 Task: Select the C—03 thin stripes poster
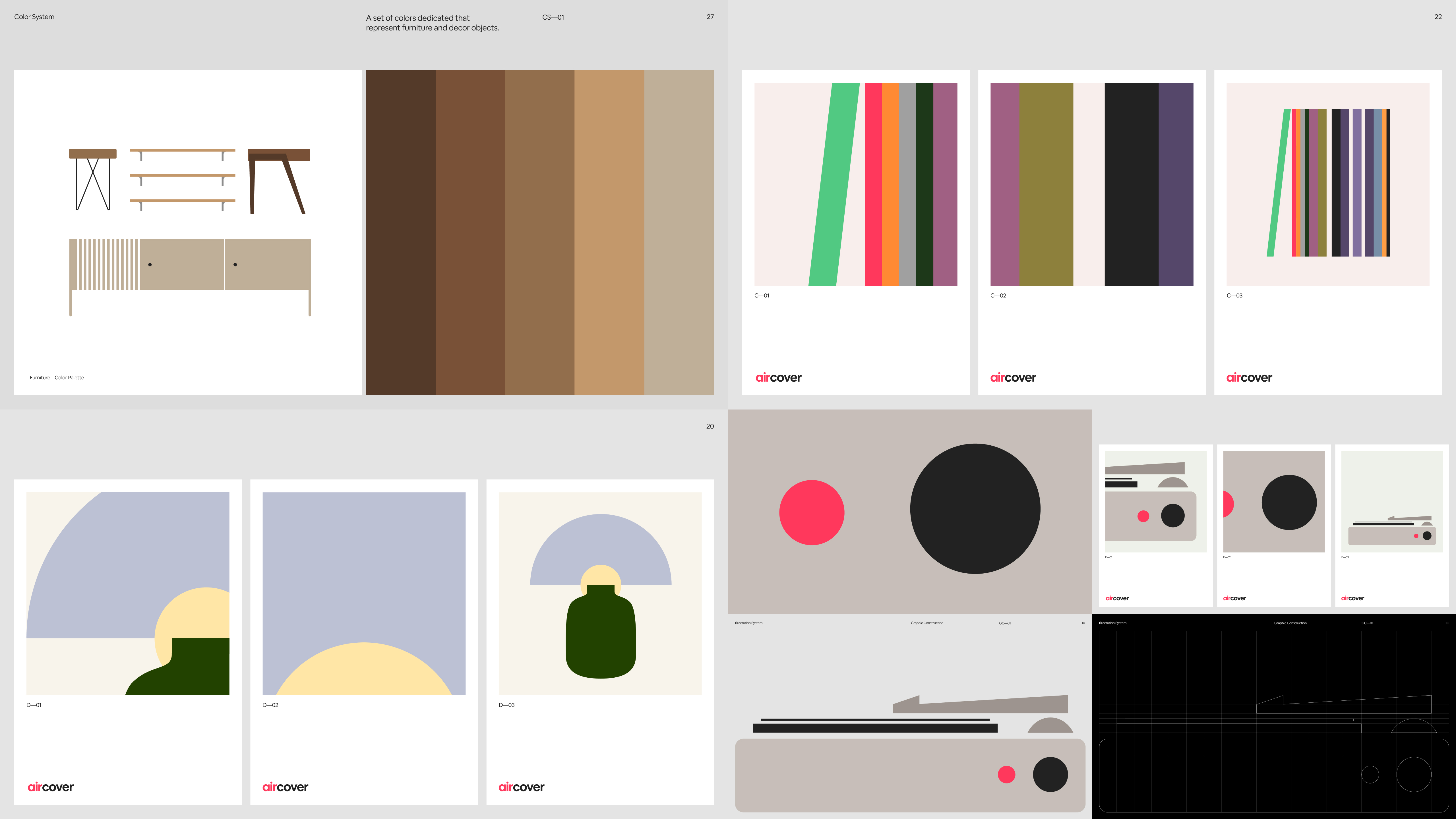(1328, 184)
